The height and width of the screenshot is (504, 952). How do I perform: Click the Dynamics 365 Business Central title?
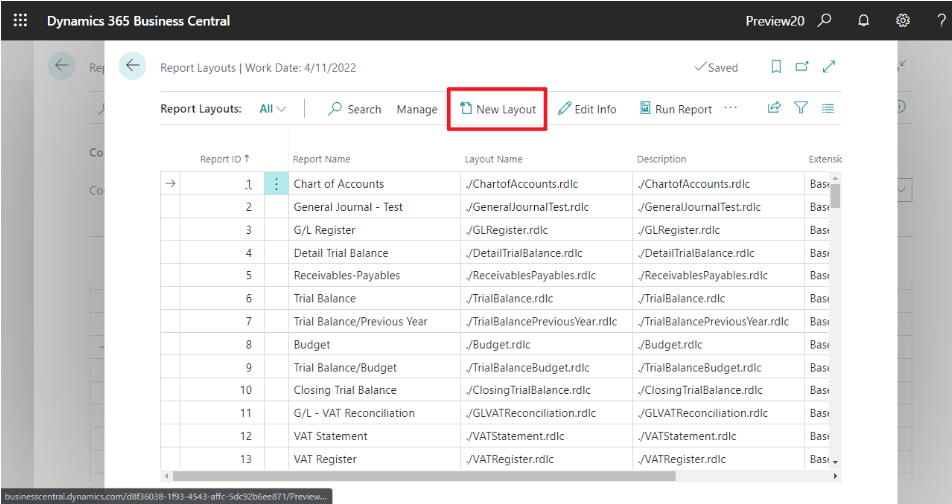click(138, 21)
